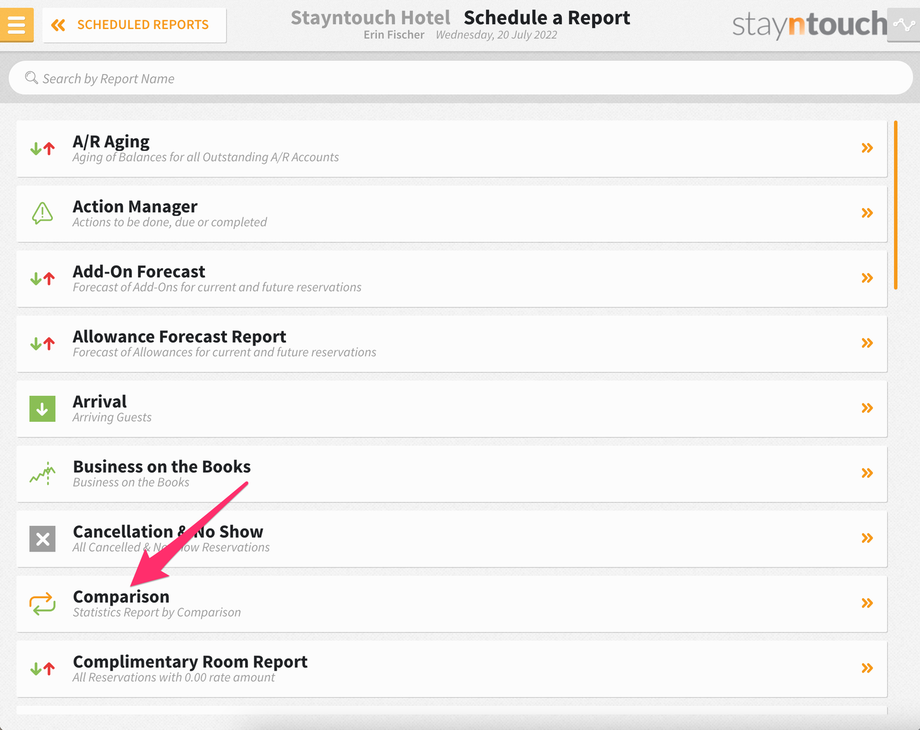Click the green Arrival down-arrow icon
The height and width of the screenshot is (730, 920).
[42, 408]
